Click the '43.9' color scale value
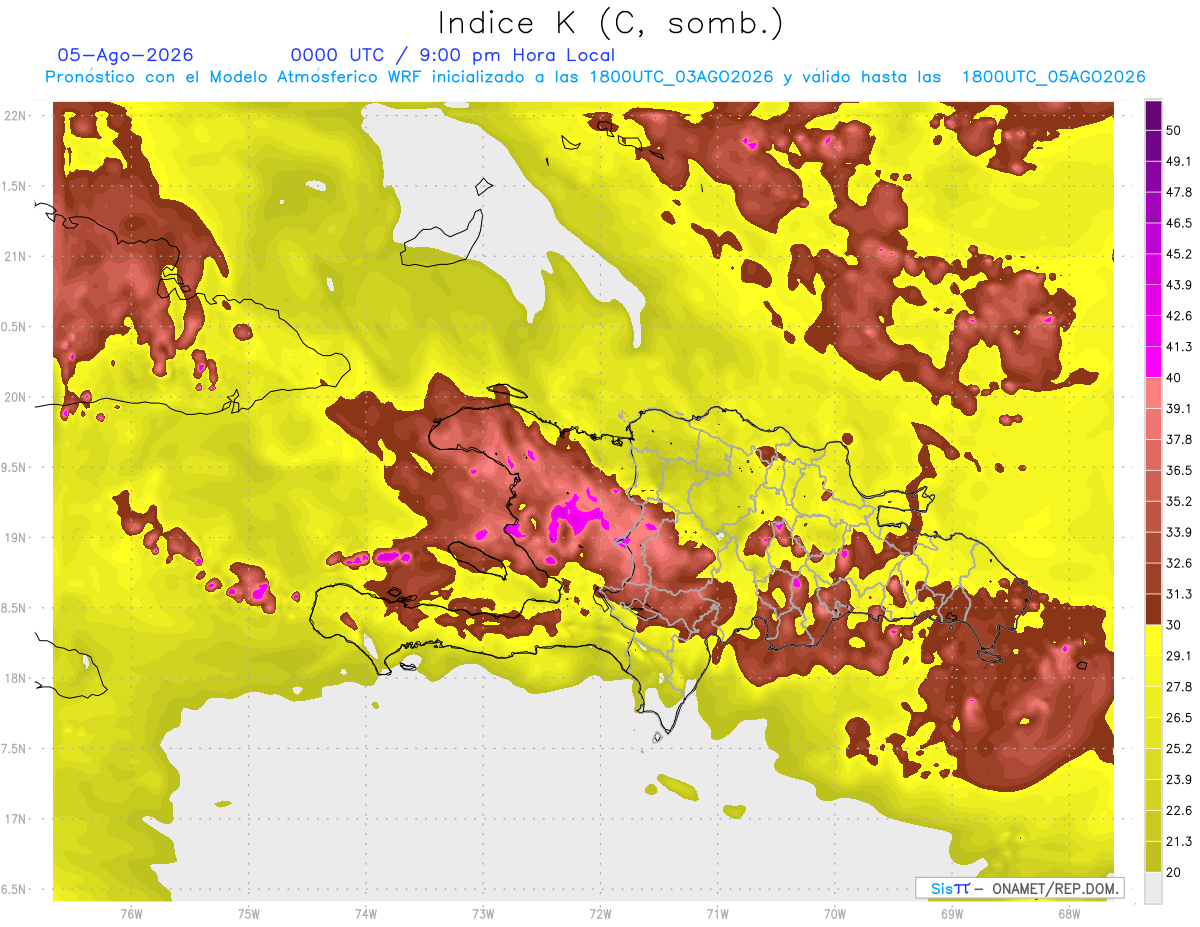 click(1178, 285)
